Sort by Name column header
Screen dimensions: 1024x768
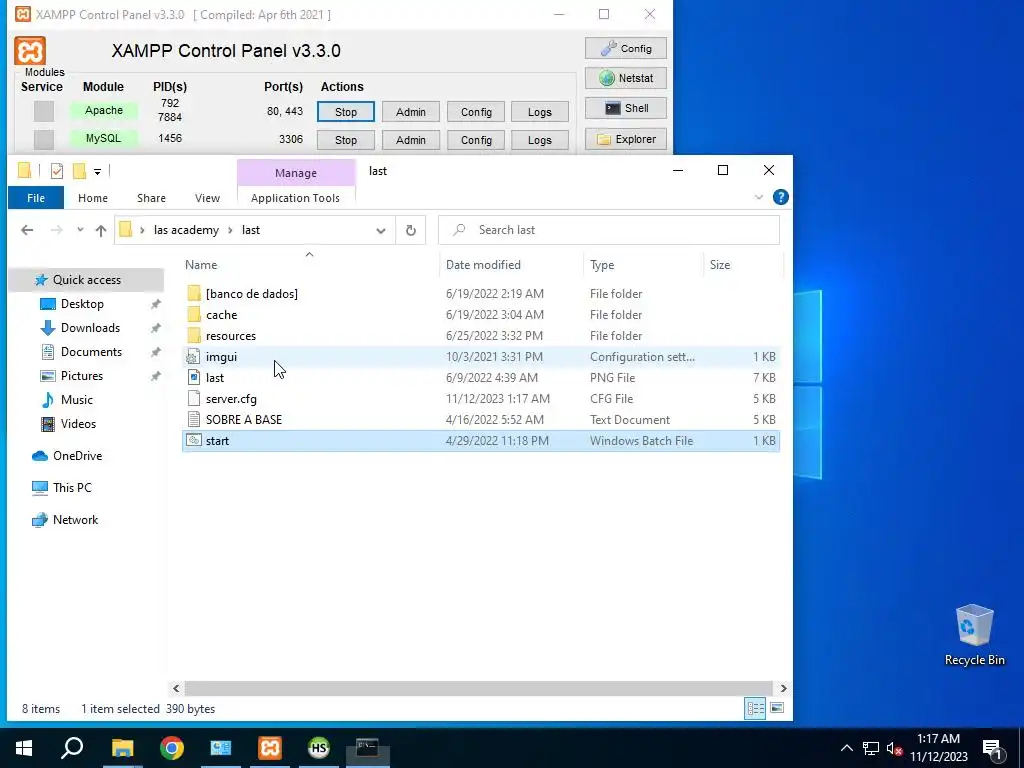pyautogui.click(x=201, y=264)
